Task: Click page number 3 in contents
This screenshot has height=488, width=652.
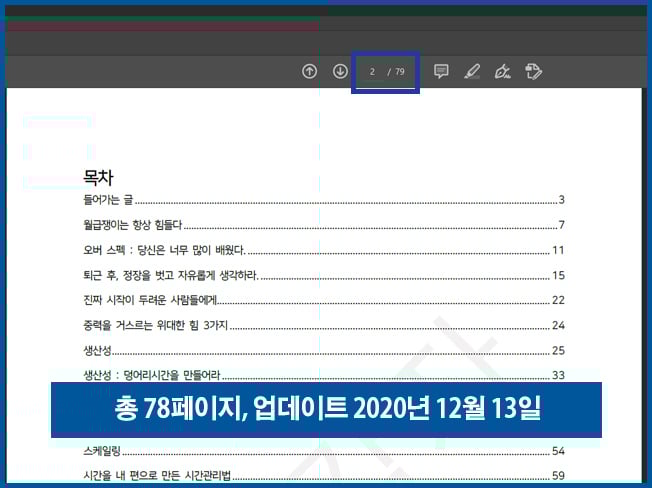Action: click(561, 200)
